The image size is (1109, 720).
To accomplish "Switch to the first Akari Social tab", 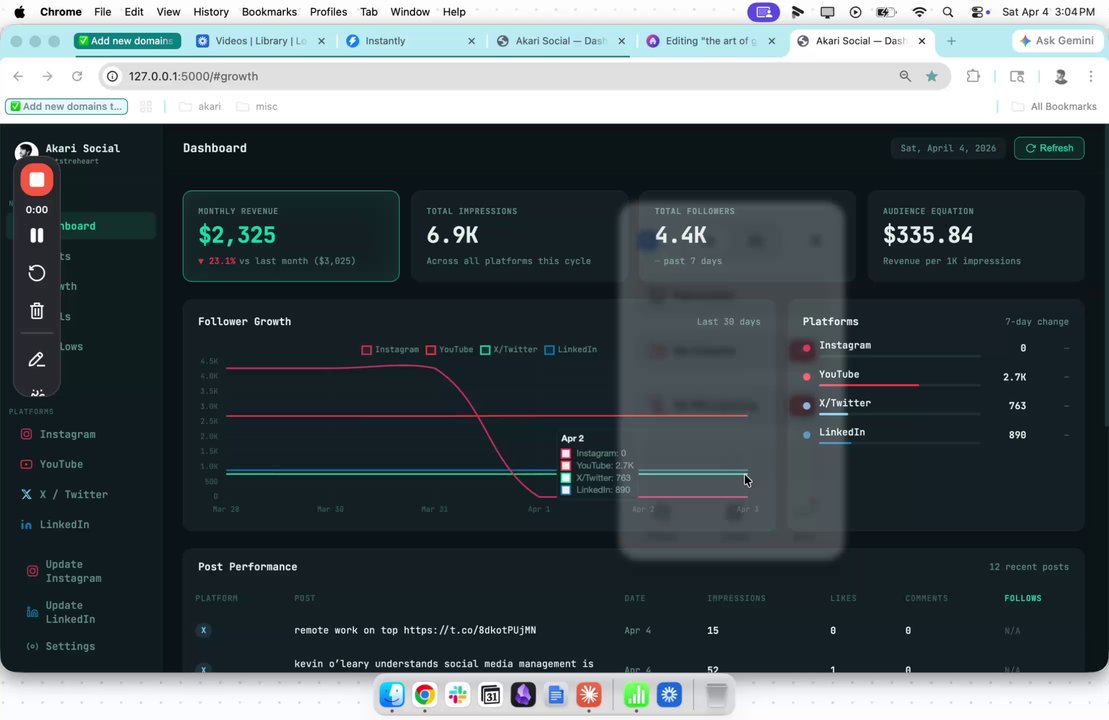I will click(x=561, y=41).
